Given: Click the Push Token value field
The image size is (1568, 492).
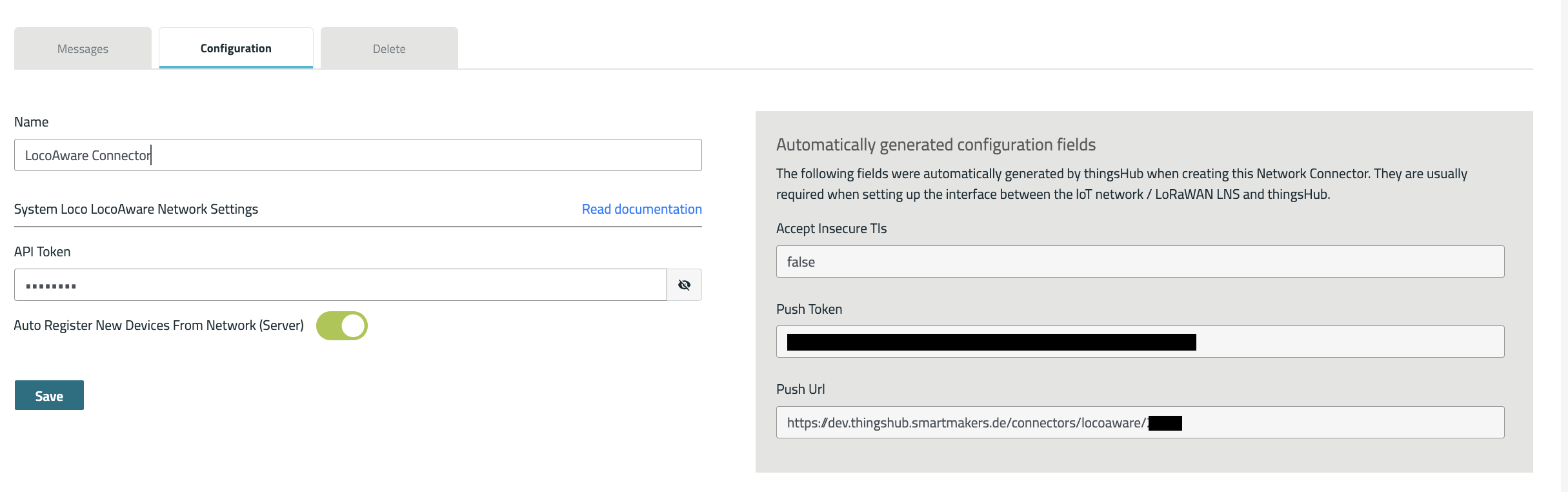Looking at the screenshot, I should pyautogui.click(x=1140, y=342).
